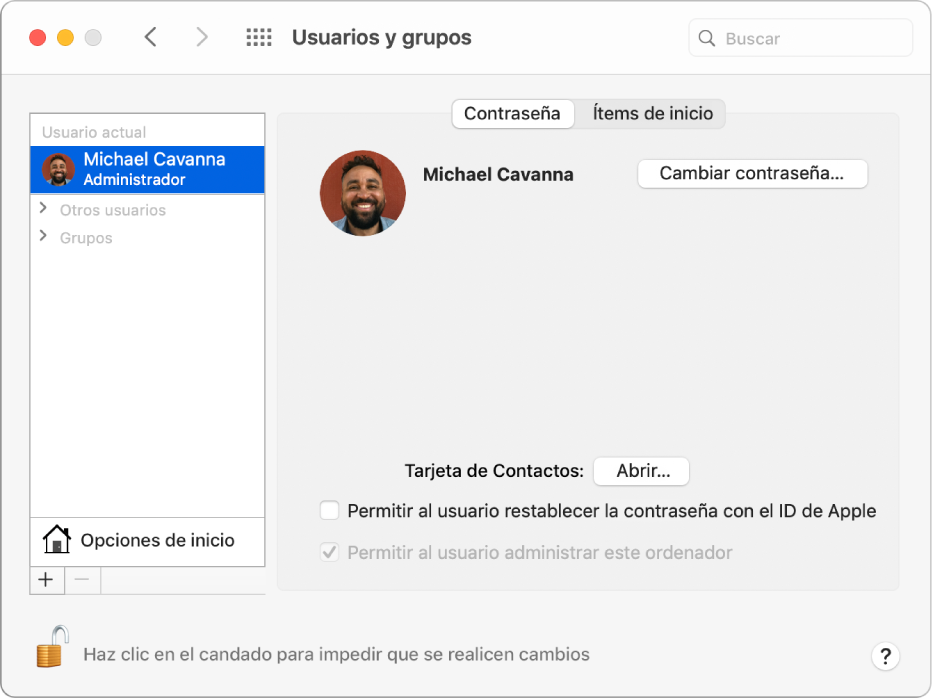Toggle the 'administrar este ordenador' checkbox

point(329,552)
